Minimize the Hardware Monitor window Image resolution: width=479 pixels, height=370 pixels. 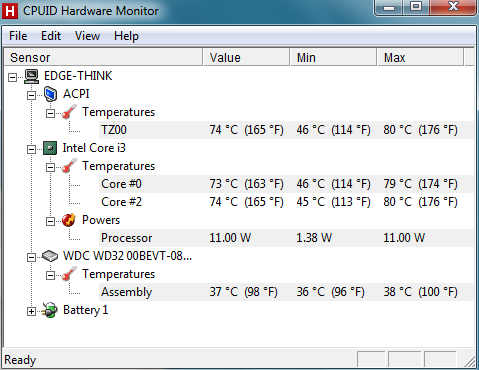click(389, 7)
